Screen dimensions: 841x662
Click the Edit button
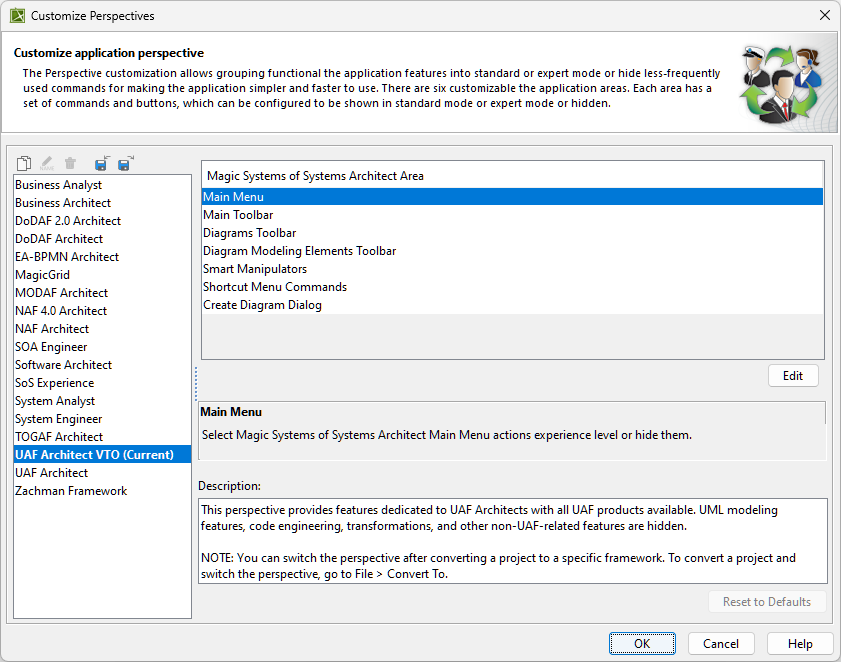tap(793, 376)
